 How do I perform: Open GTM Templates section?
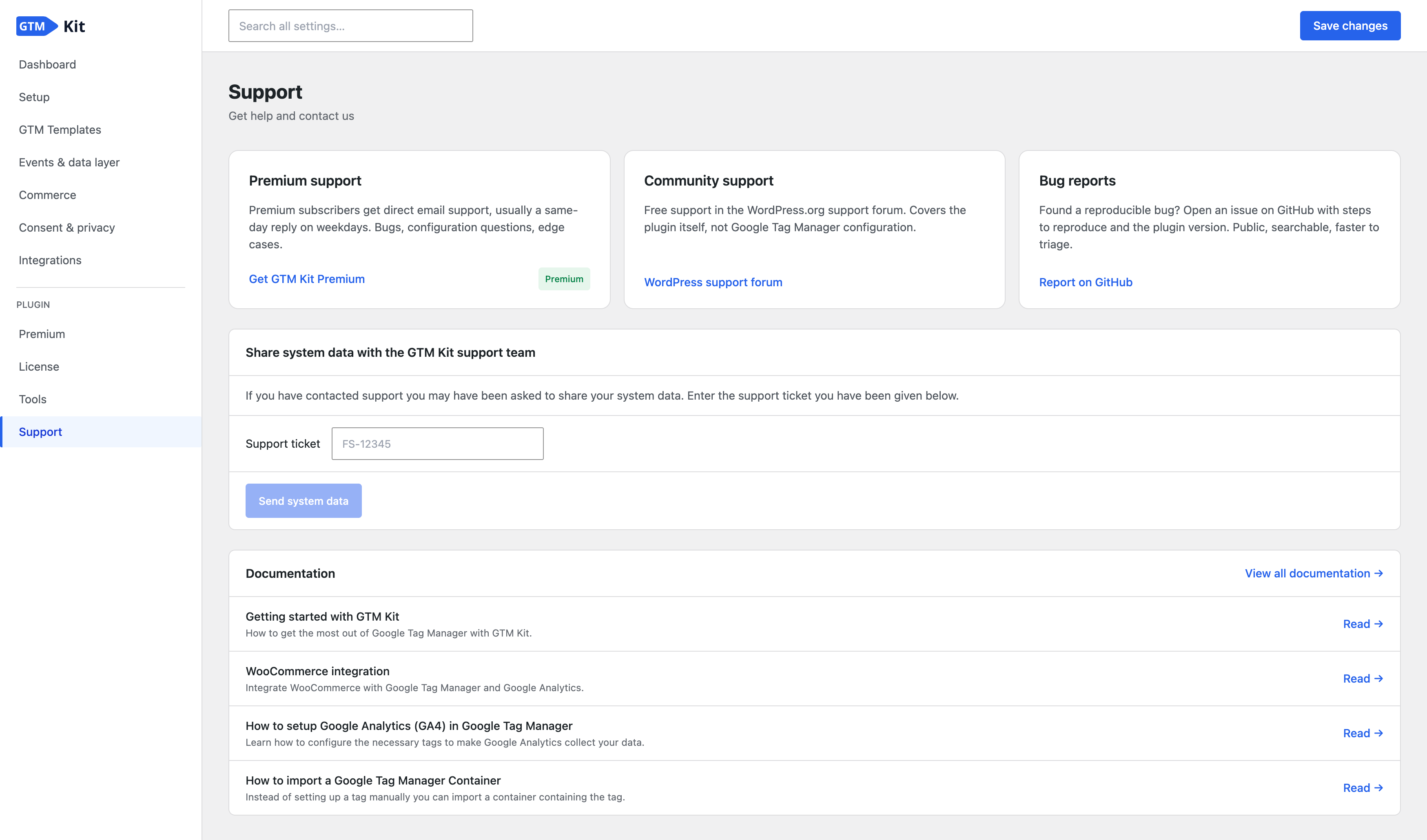point(60,130)
